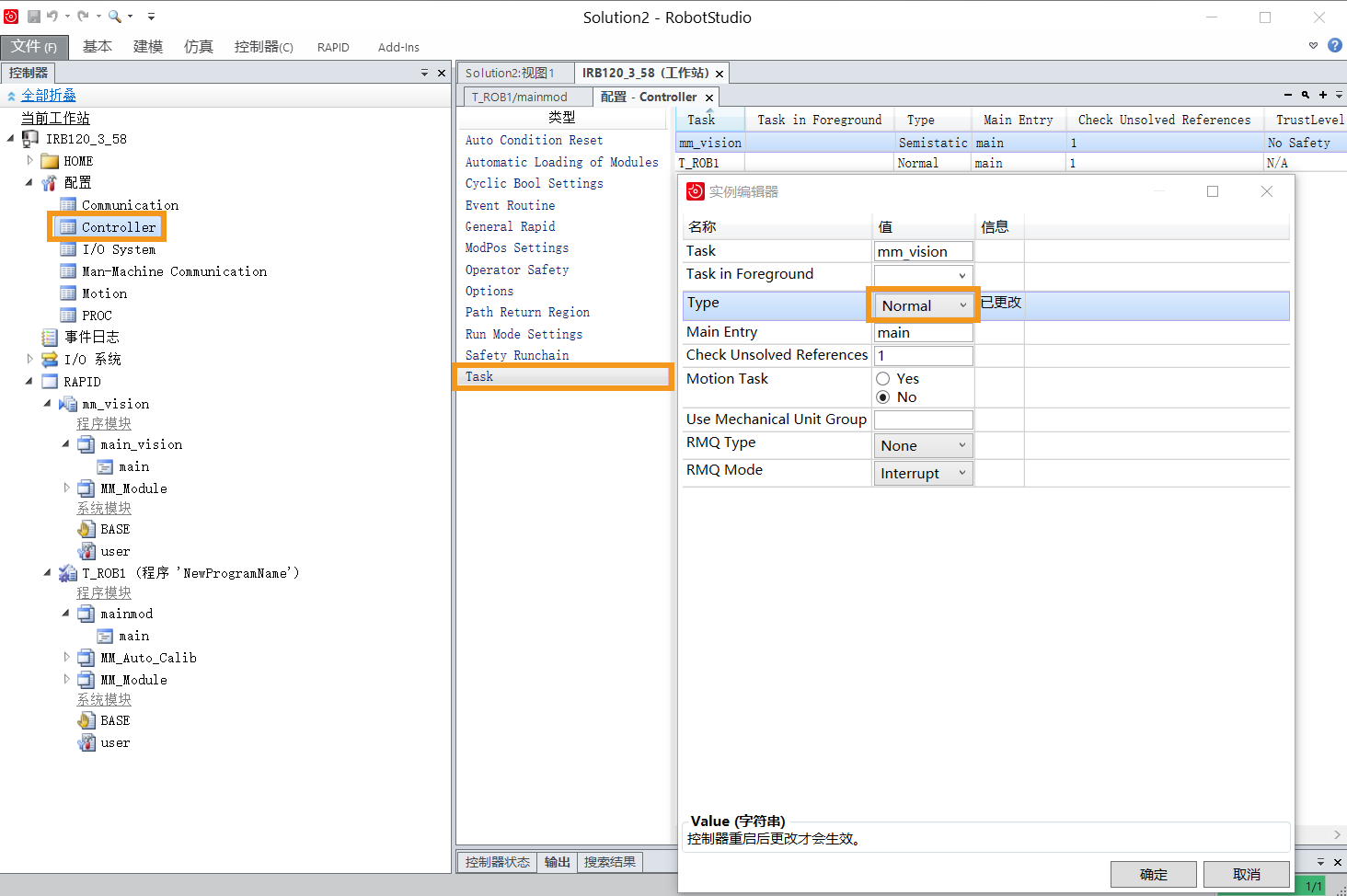This screenshot has height=896, width=1347.
Task: Select Operator Safety in type list
Action: point(517,270)
